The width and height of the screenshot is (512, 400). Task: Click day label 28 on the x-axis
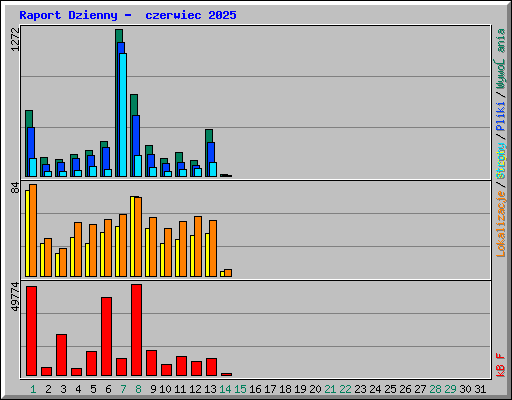point(435,389)
